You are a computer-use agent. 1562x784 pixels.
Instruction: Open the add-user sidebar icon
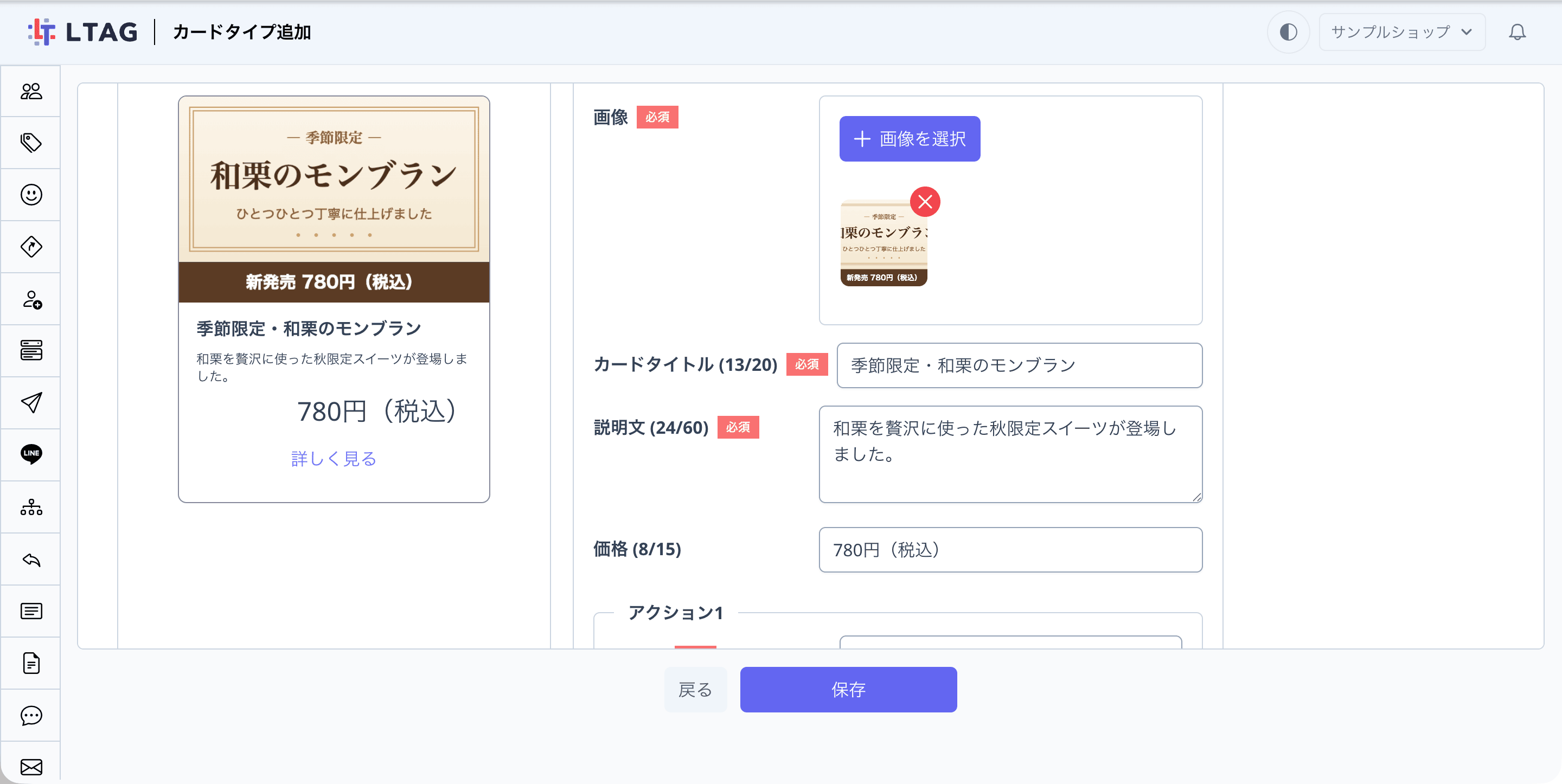(x=31, y=299)
